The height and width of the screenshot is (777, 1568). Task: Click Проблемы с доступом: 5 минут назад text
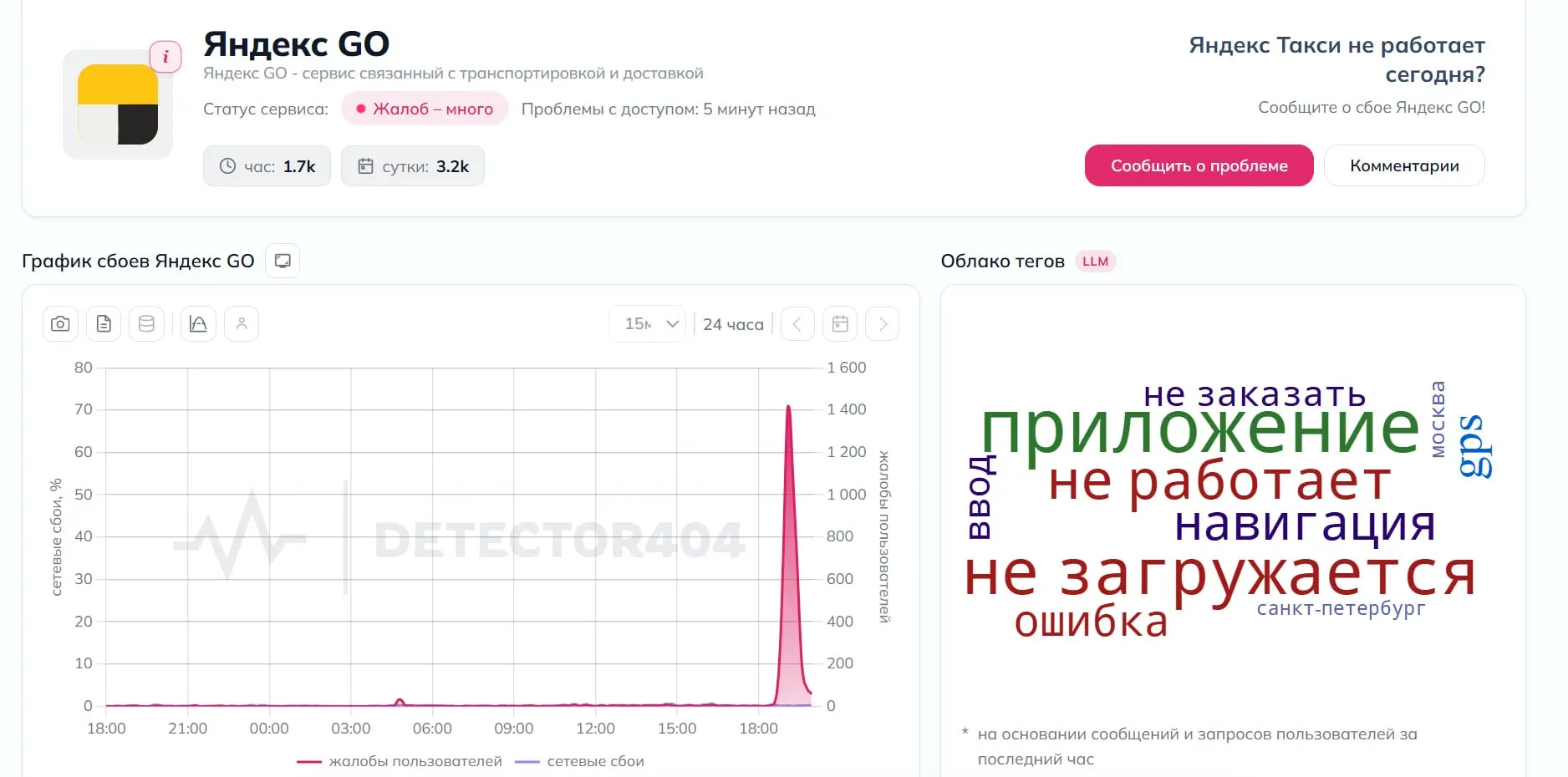pos(669,109)
